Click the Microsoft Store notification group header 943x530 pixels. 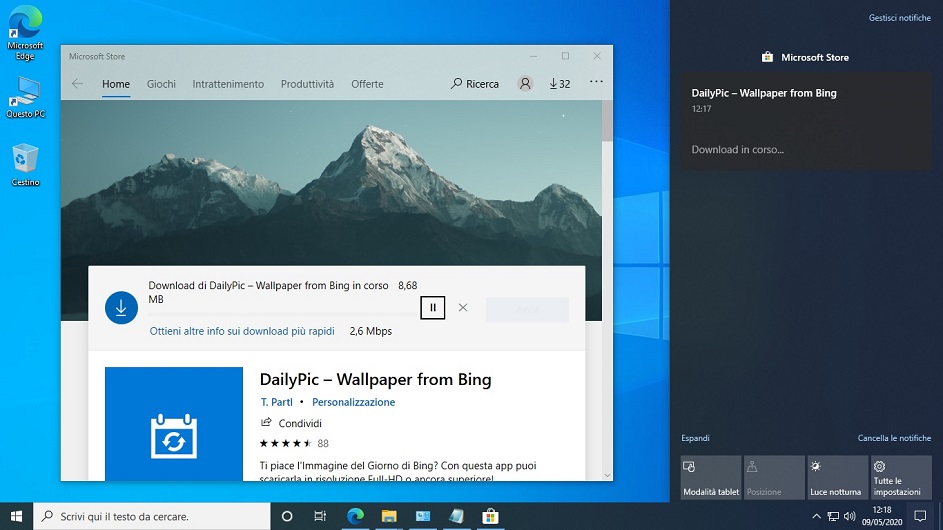(805, 57)
